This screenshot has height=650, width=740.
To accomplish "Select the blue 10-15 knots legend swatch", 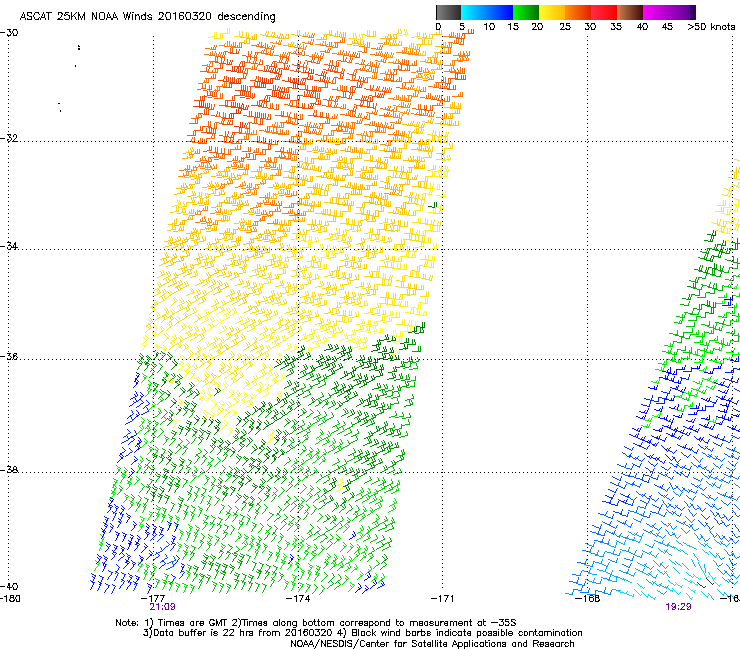I will coord(500,12).
